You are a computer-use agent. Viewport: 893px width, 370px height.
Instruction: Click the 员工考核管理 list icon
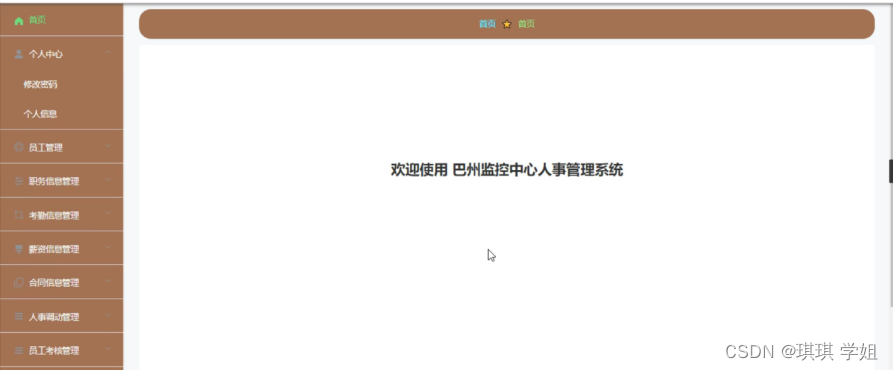pos(19,351)
